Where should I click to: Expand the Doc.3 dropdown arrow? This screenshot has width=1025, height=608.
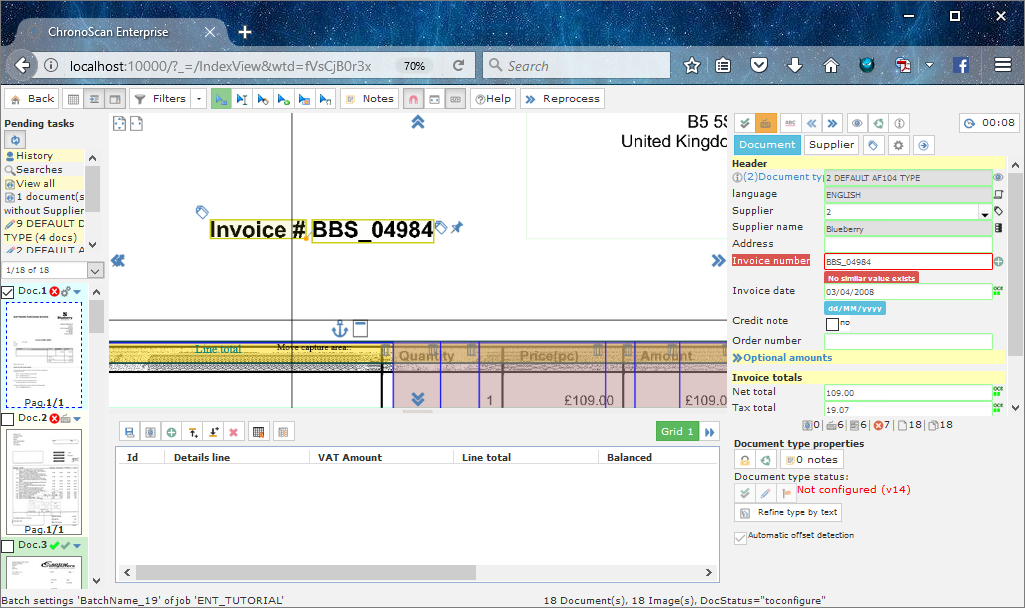click(x=77, y=545)
